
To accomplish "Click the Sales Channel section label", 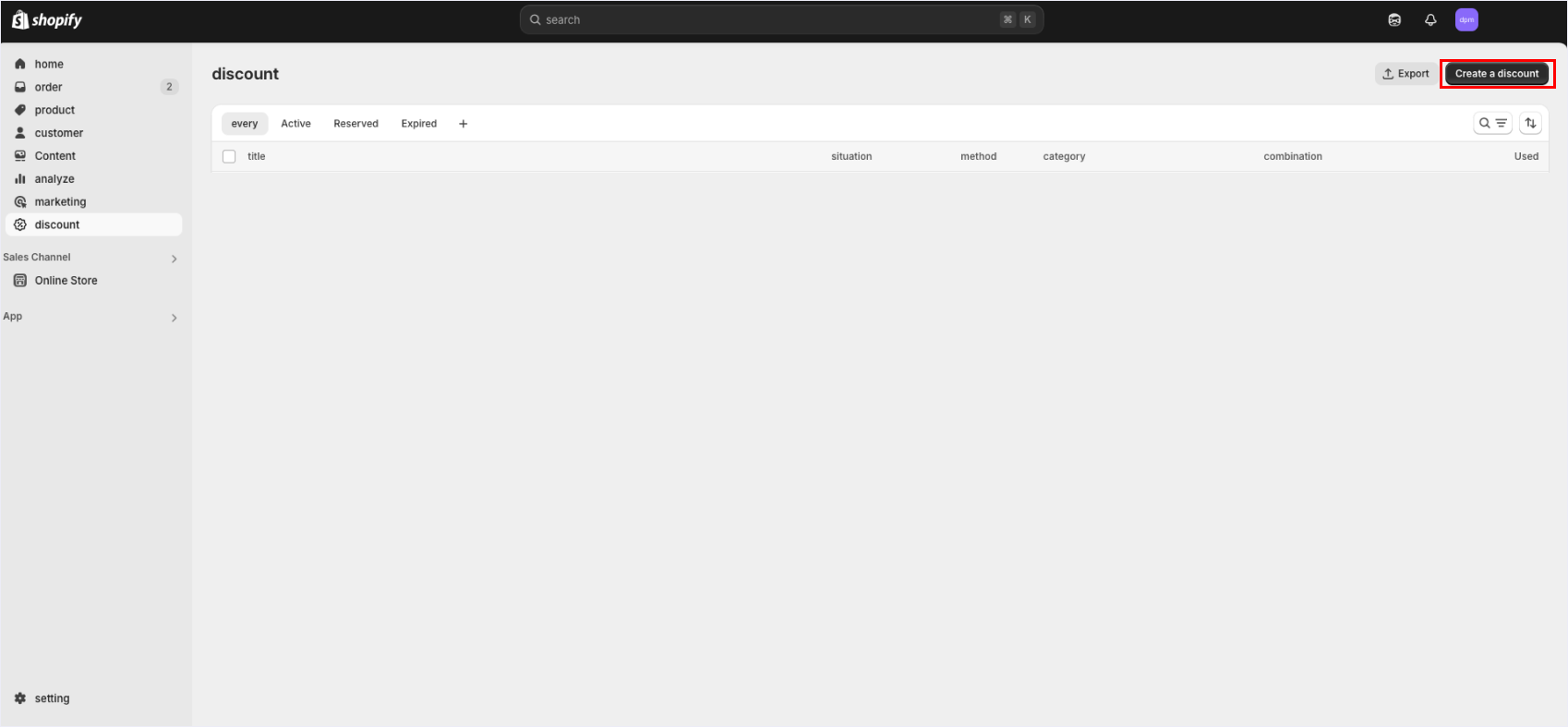I will pos(37,258).
